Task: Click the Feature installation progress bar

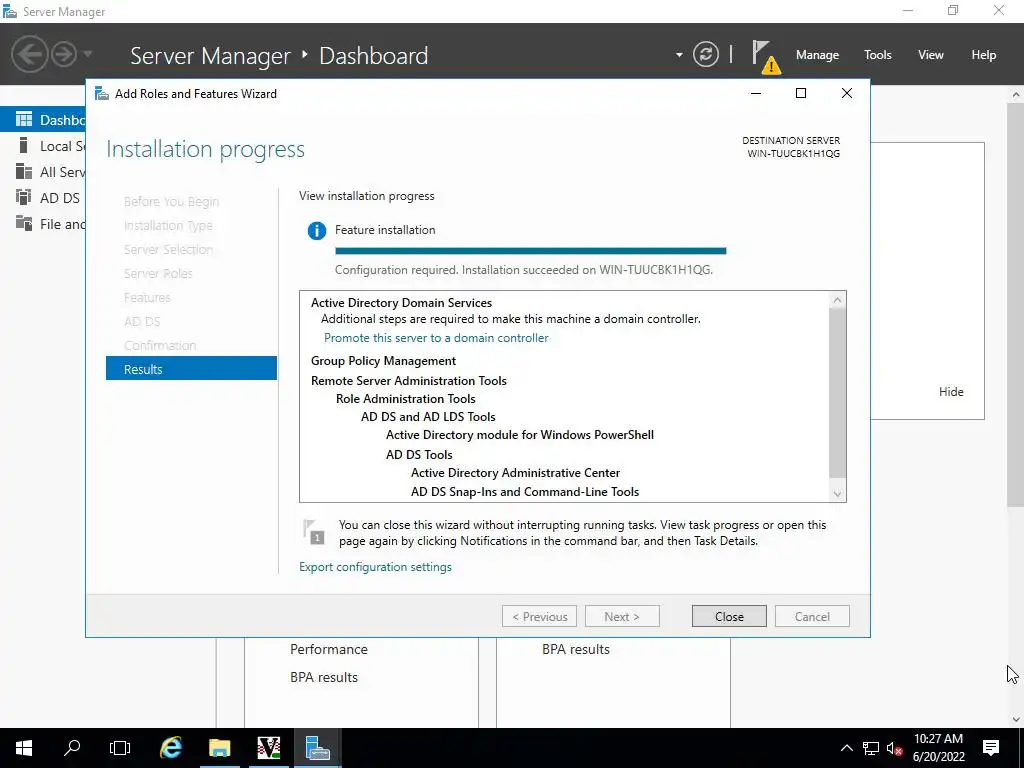Action: point(530,251)
